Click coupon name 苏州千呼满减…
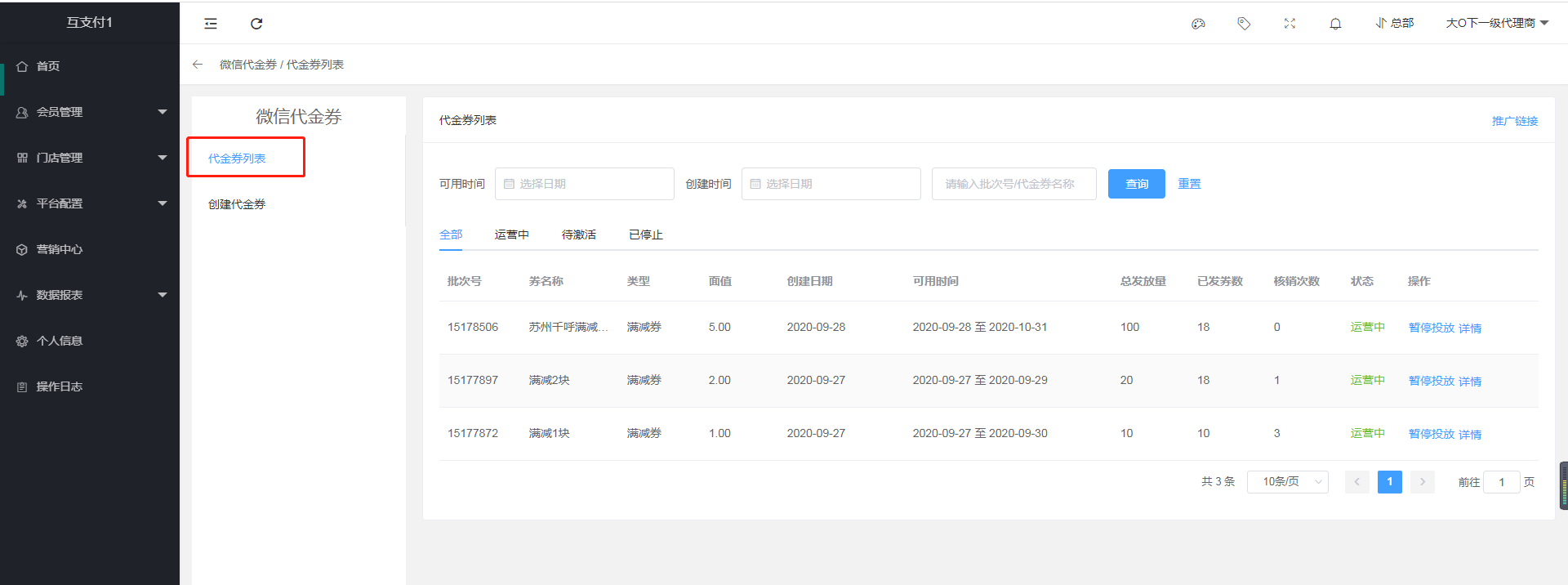Screen dimensions: 1568x585 click(x=568, y=327)
